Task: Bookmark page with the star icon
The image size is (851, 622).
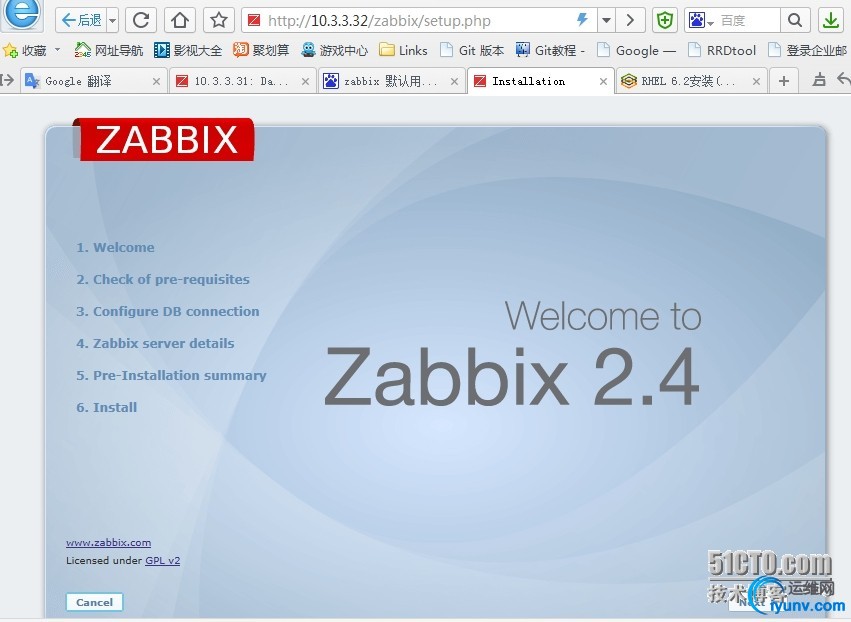Action: tap(219, 21)
